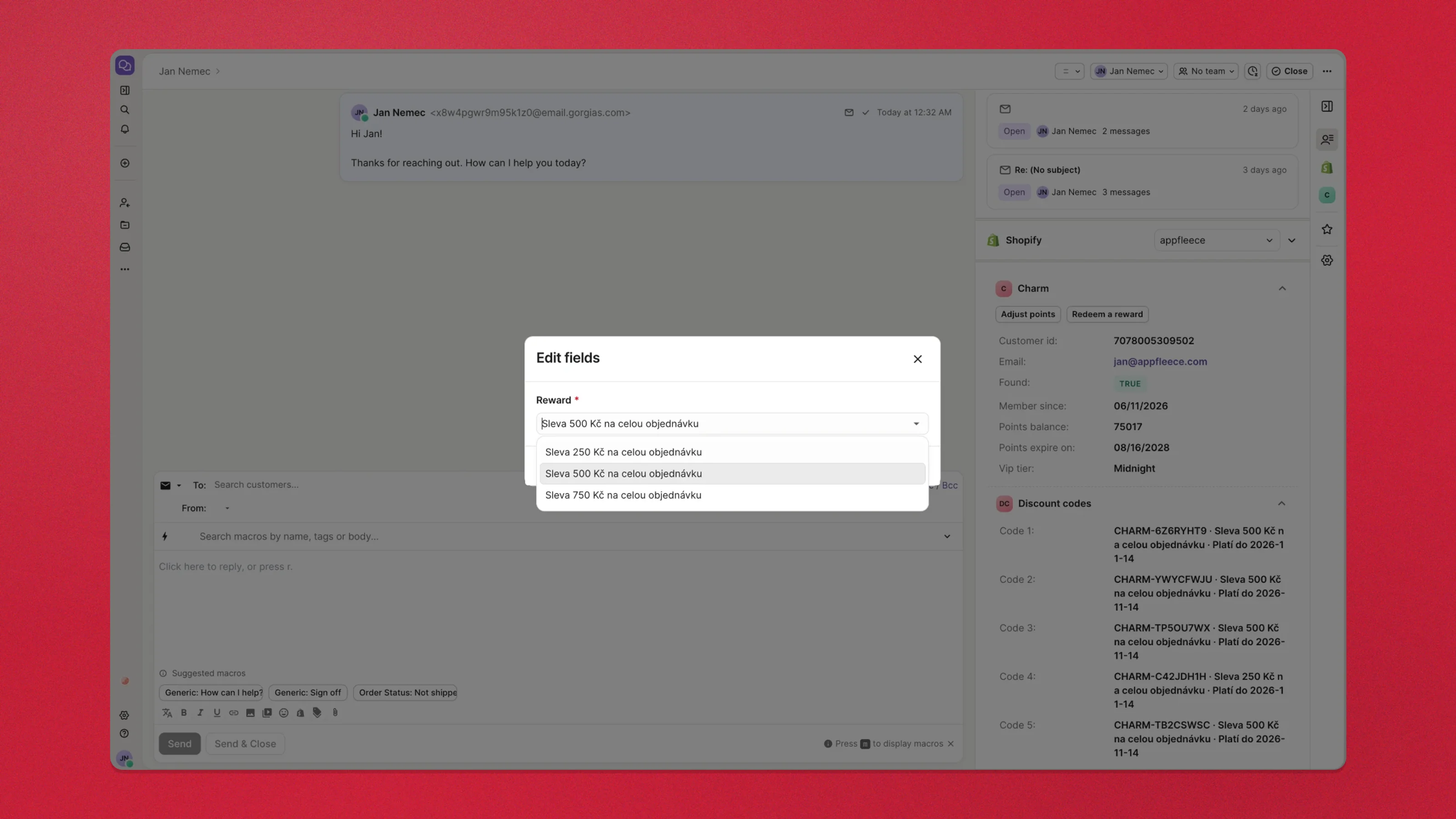Open the Reward dropdown arrow

click(x=916, y=424)
